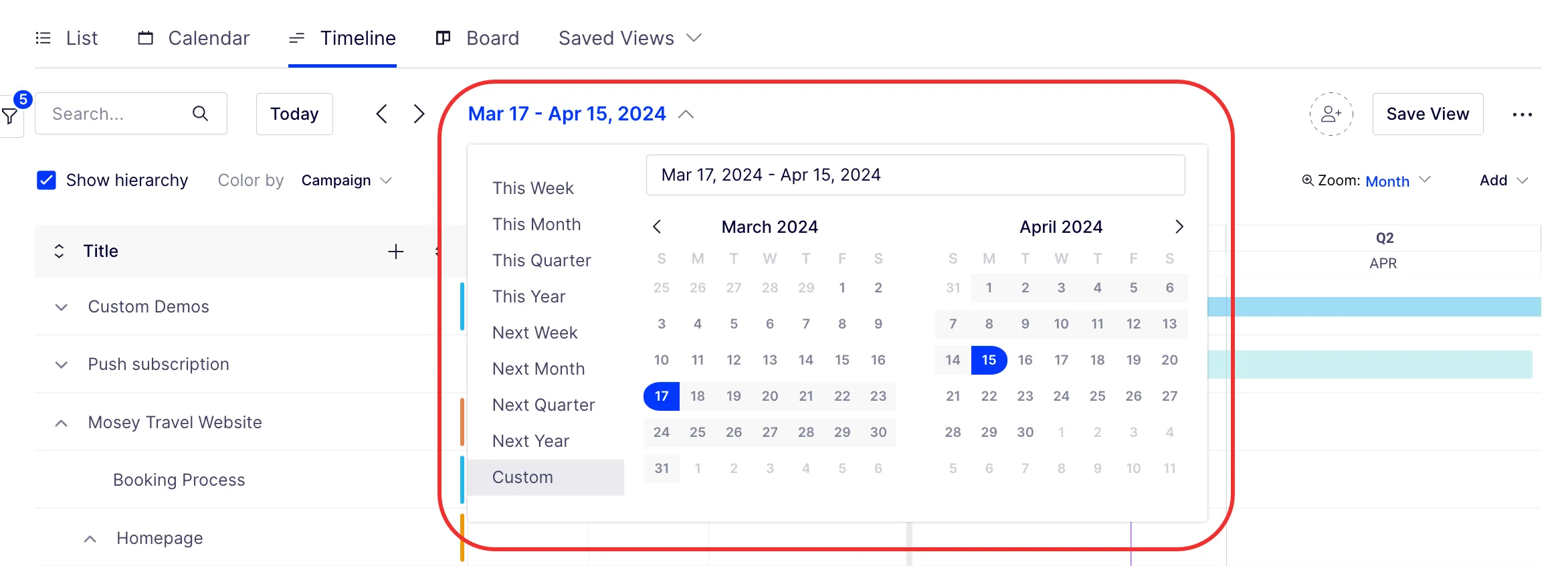Click the Today button
Viewport: 1568px width, 566px height.
tap(294, 114)
